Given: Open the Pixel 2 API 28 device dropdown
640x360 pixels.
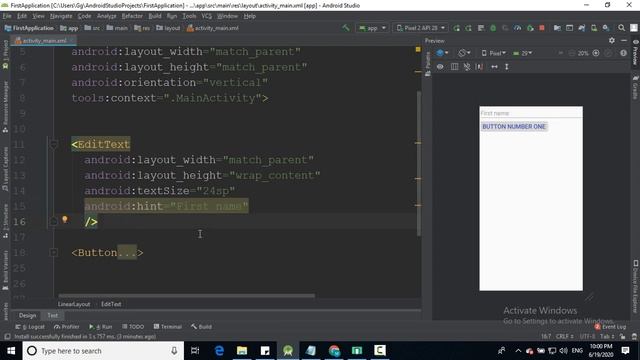Looking at the screenshot, I should tap(420, 28).
